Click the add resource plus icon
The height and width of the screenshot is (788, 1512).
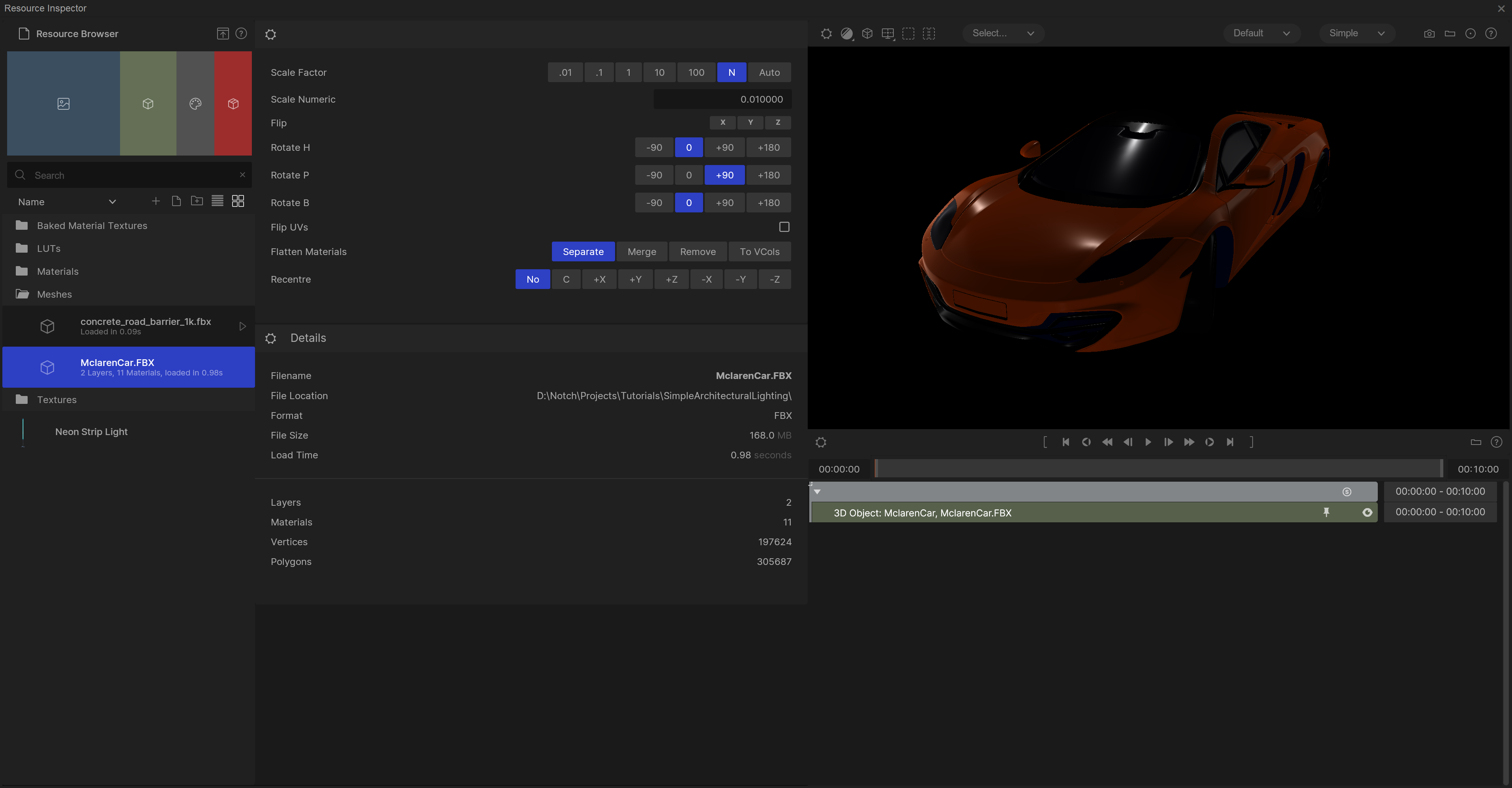pyautogui.click(x=156, y=201)
